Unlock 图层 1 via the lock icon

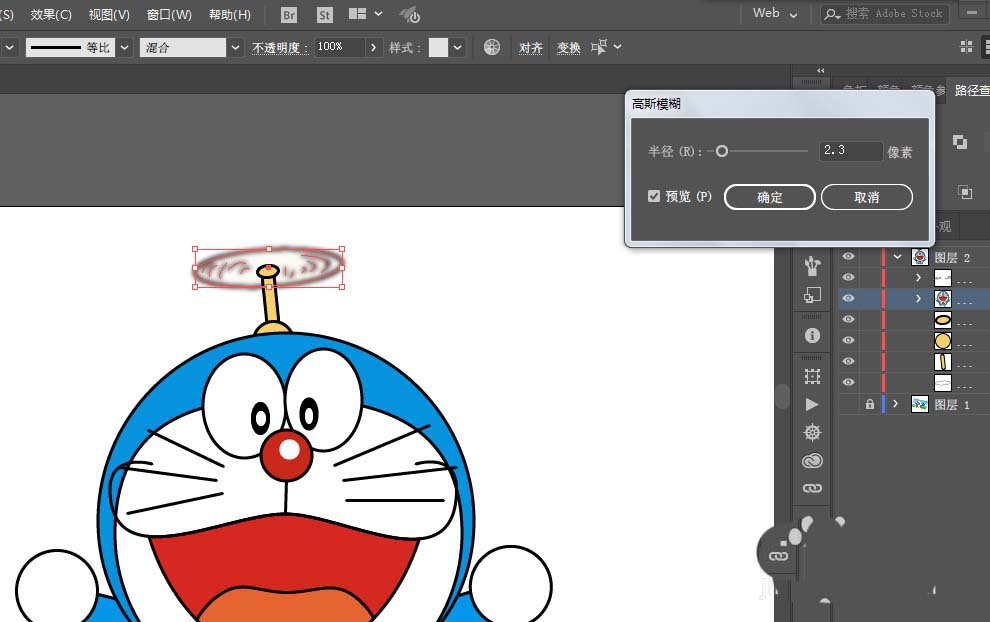click(869, 404)
